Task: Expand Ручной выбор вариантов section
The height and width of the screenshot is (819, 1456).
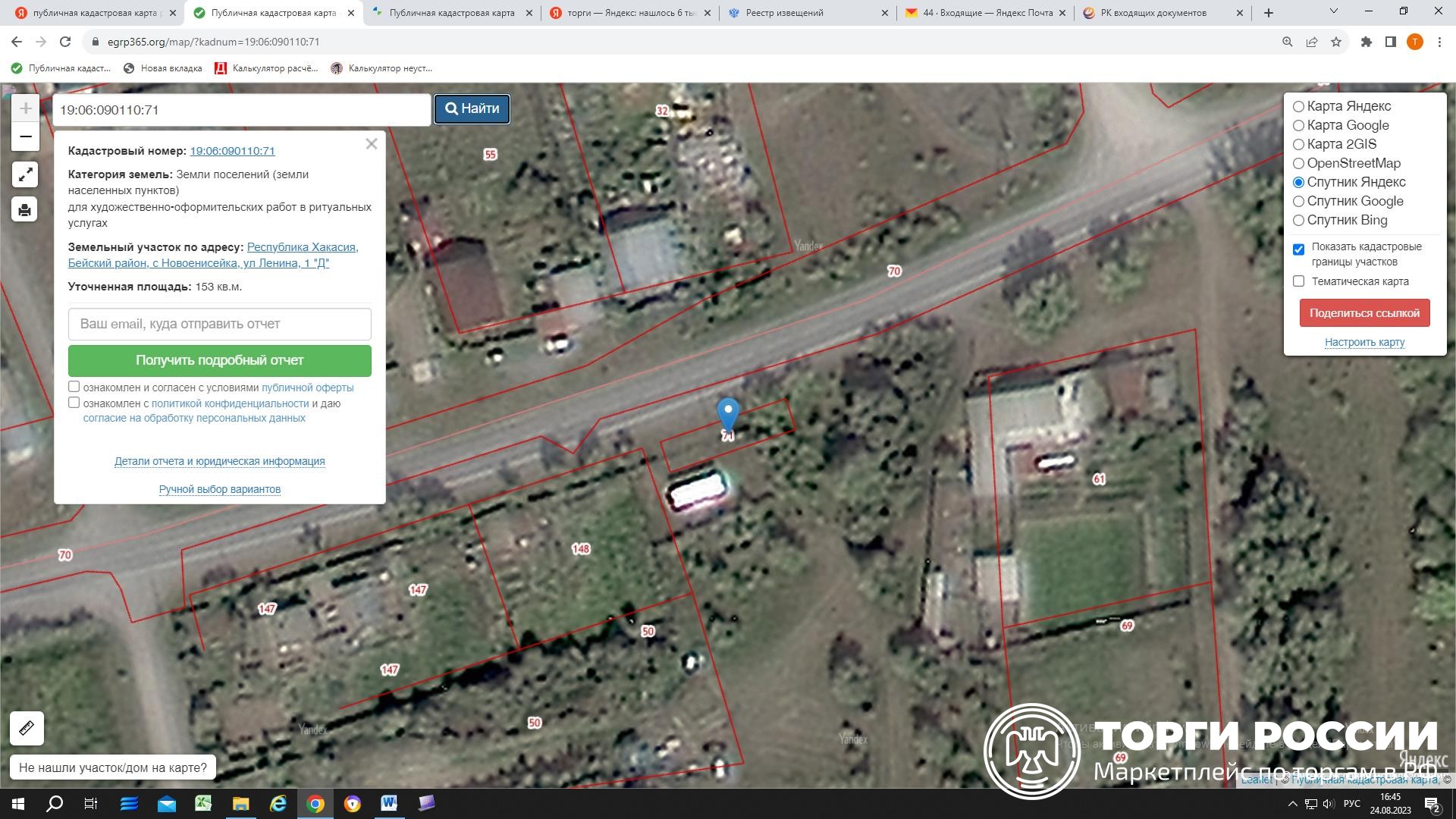Action: tap(219, 489)
